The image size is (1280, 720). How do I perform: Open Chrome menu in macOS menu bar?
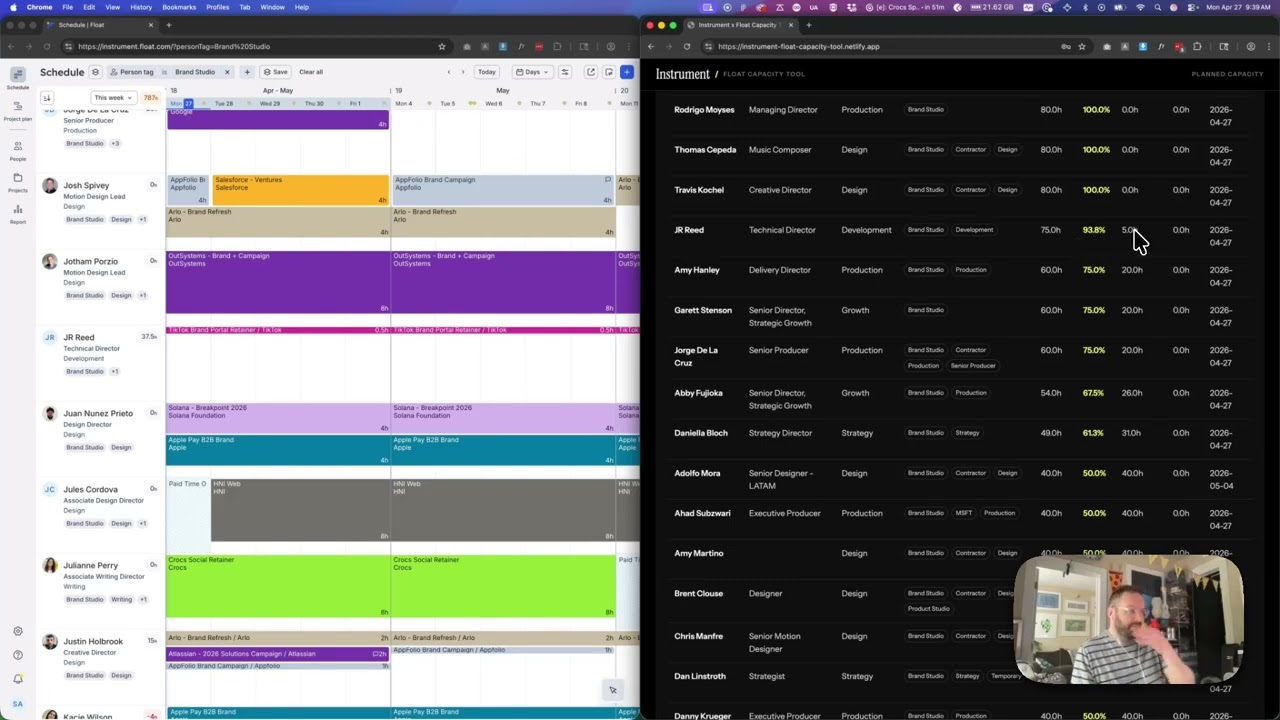click(40, 7)
